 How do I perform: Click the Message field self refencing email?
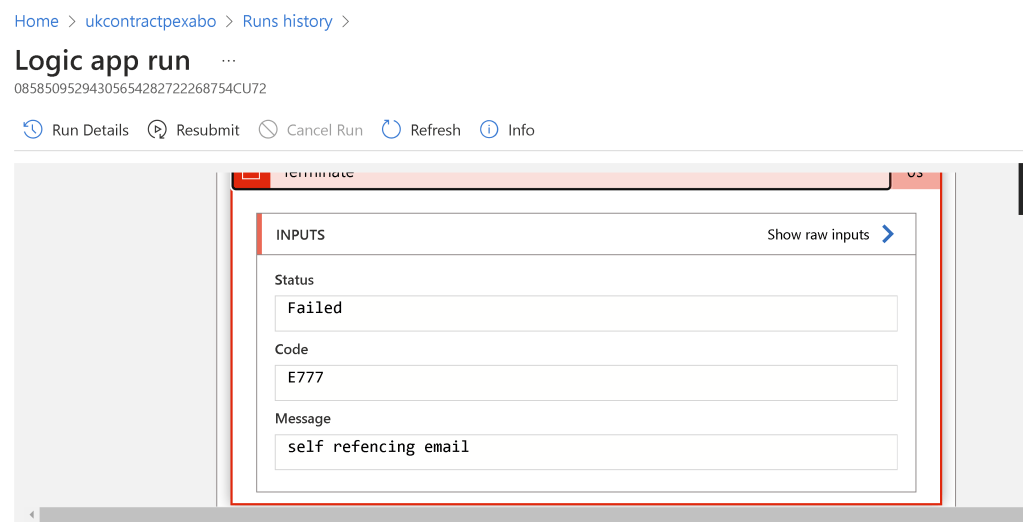click(586, 452)
